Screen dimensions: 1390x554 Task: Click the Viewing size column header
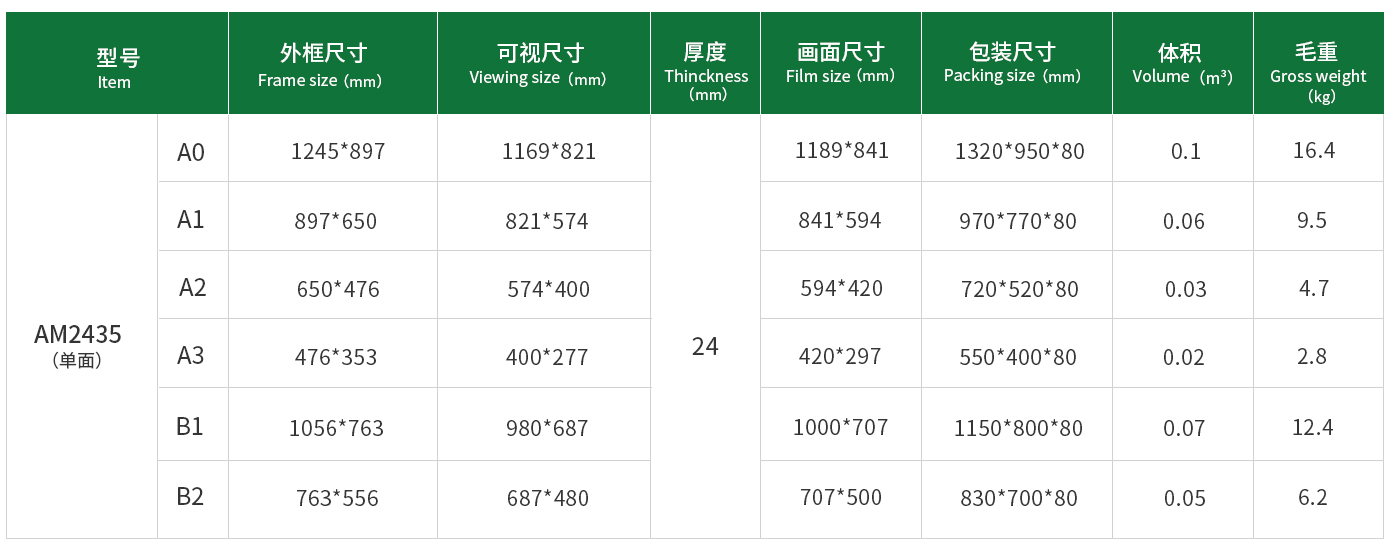point(544,63)
